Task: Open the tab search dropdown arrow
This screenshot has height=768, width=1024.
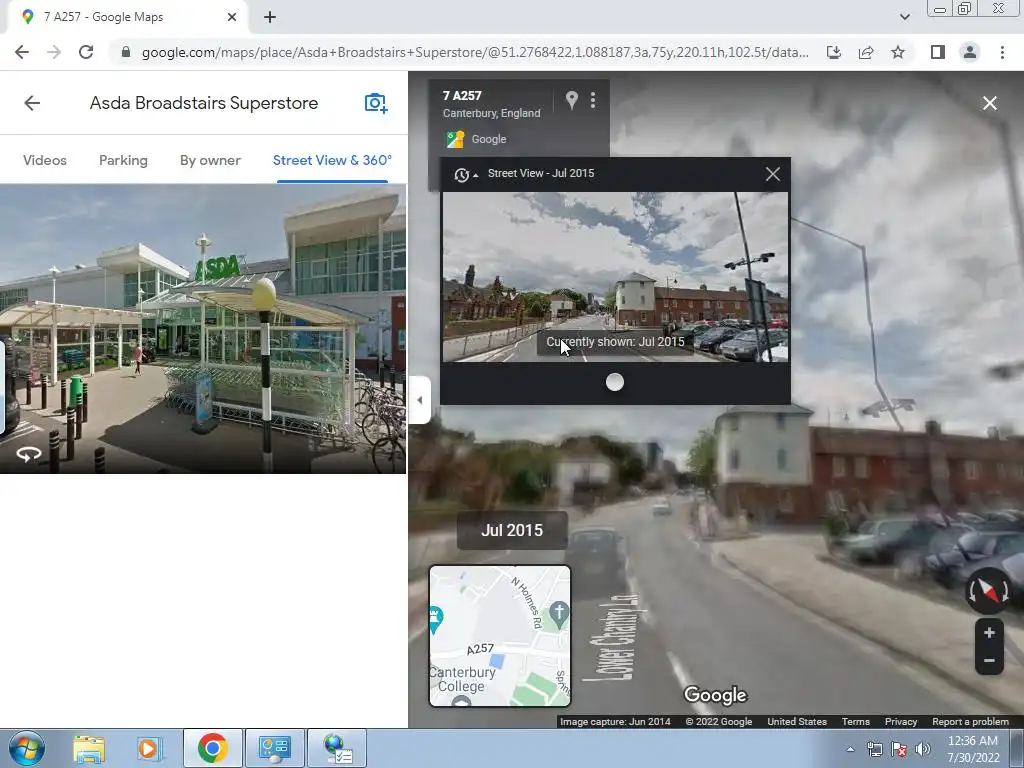Action: 904,18
